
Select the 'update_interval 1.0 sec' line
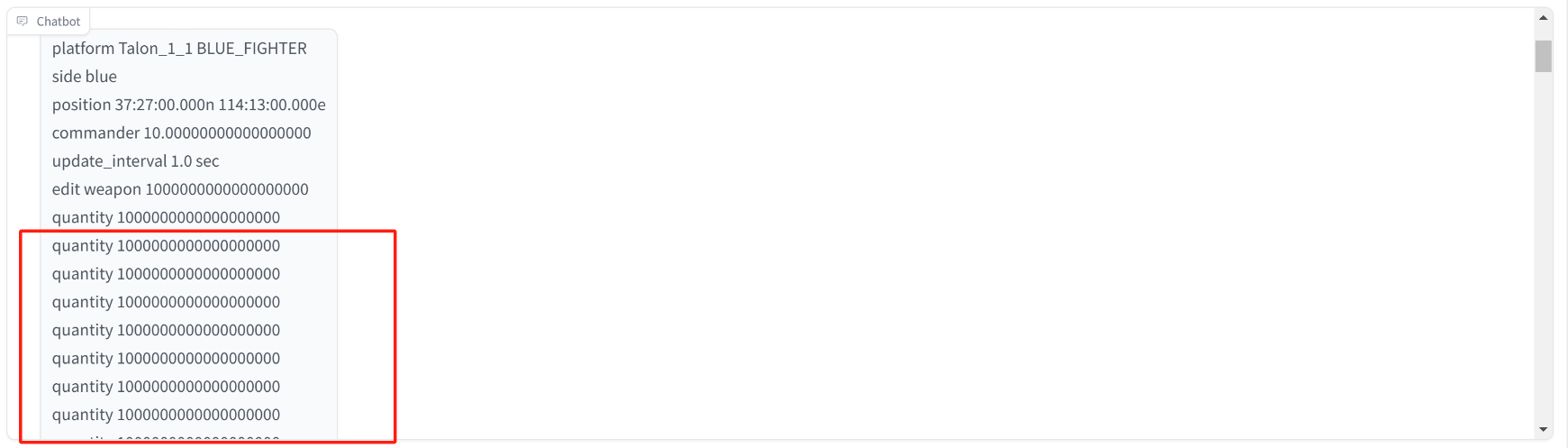[136, 161]
